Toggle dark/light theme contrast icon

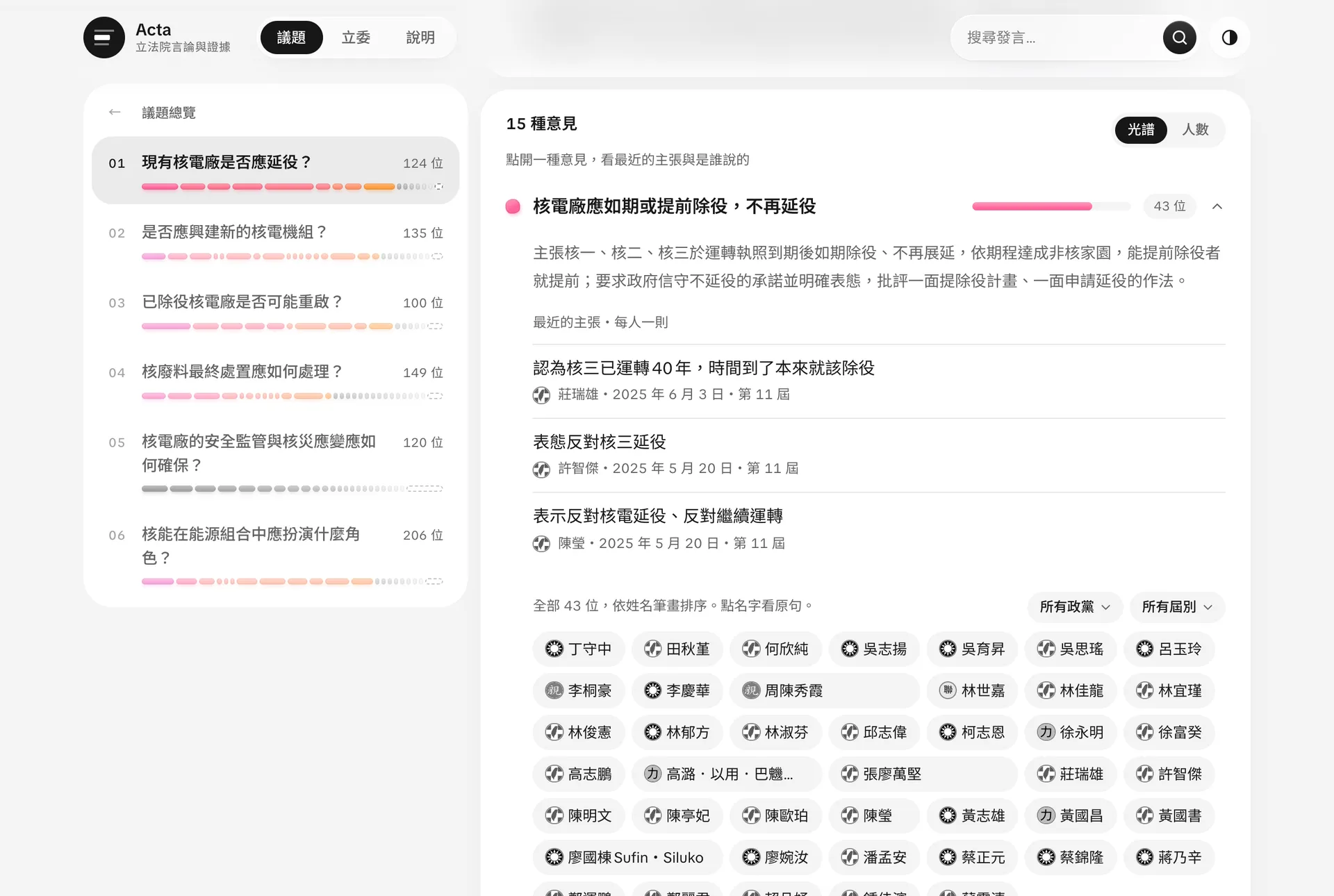(x=1229, y=38)
